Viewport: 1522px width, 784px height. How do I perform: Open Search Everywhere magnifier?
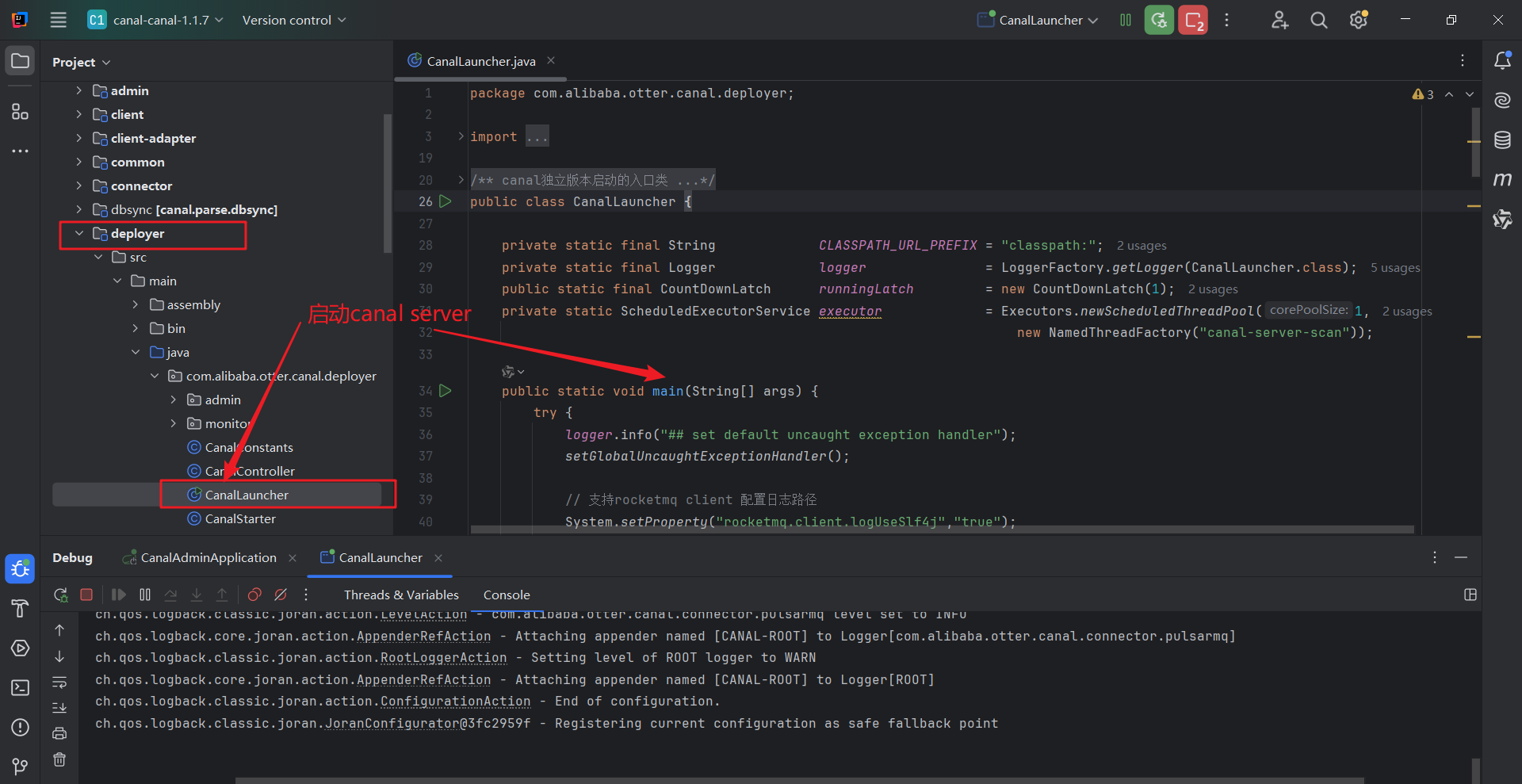[x=1319, y=20]
